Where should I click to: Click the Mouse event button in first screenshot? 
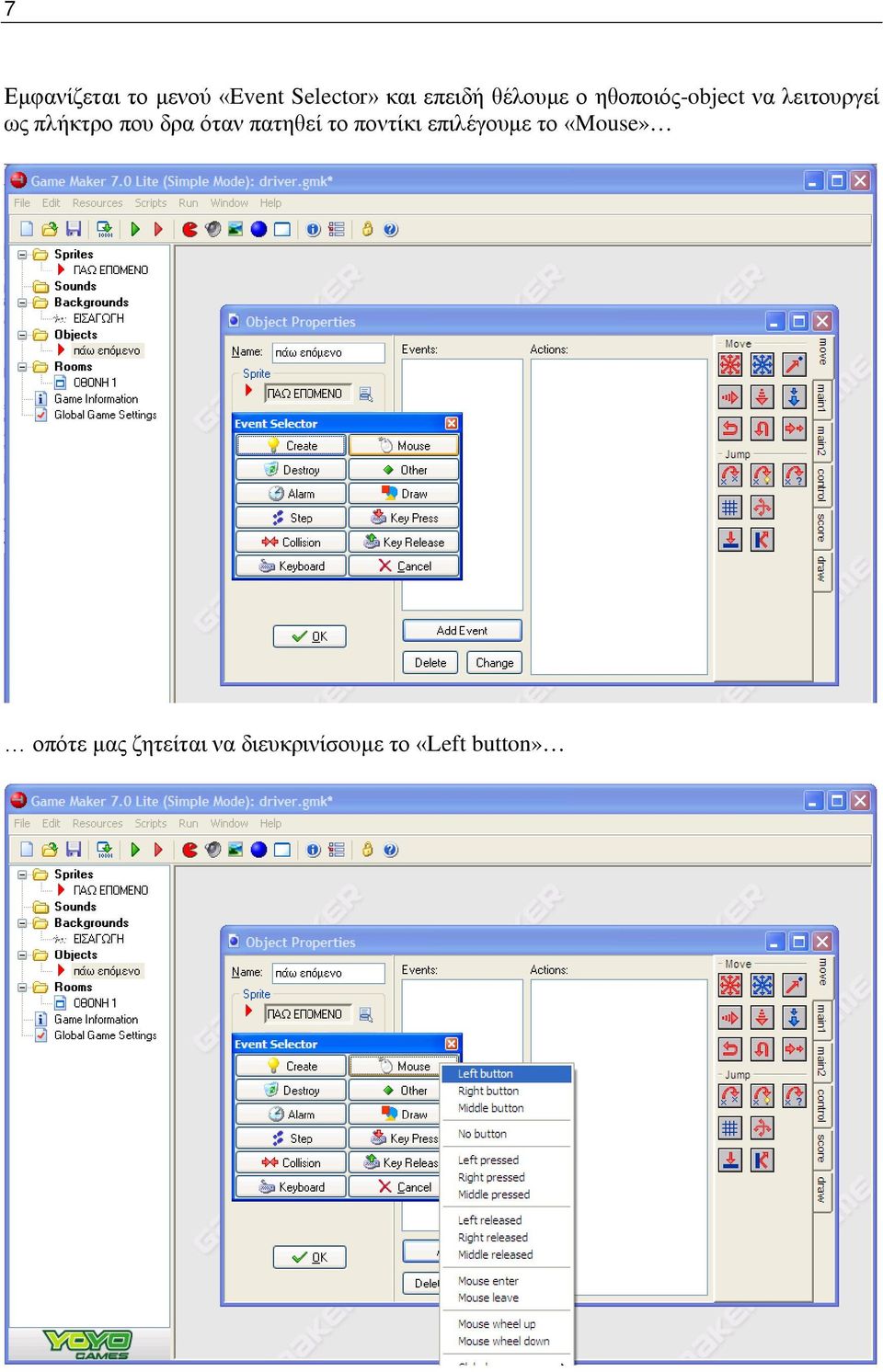(x=404, y=446)
